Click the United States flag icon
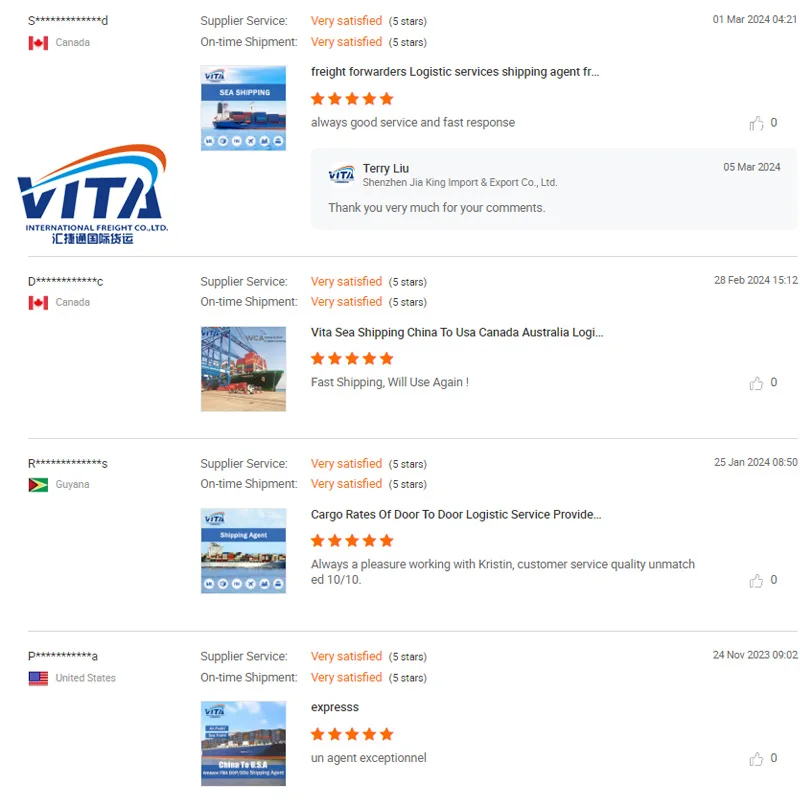This screenshot has width=800, height=800. [x=38, y=678]
